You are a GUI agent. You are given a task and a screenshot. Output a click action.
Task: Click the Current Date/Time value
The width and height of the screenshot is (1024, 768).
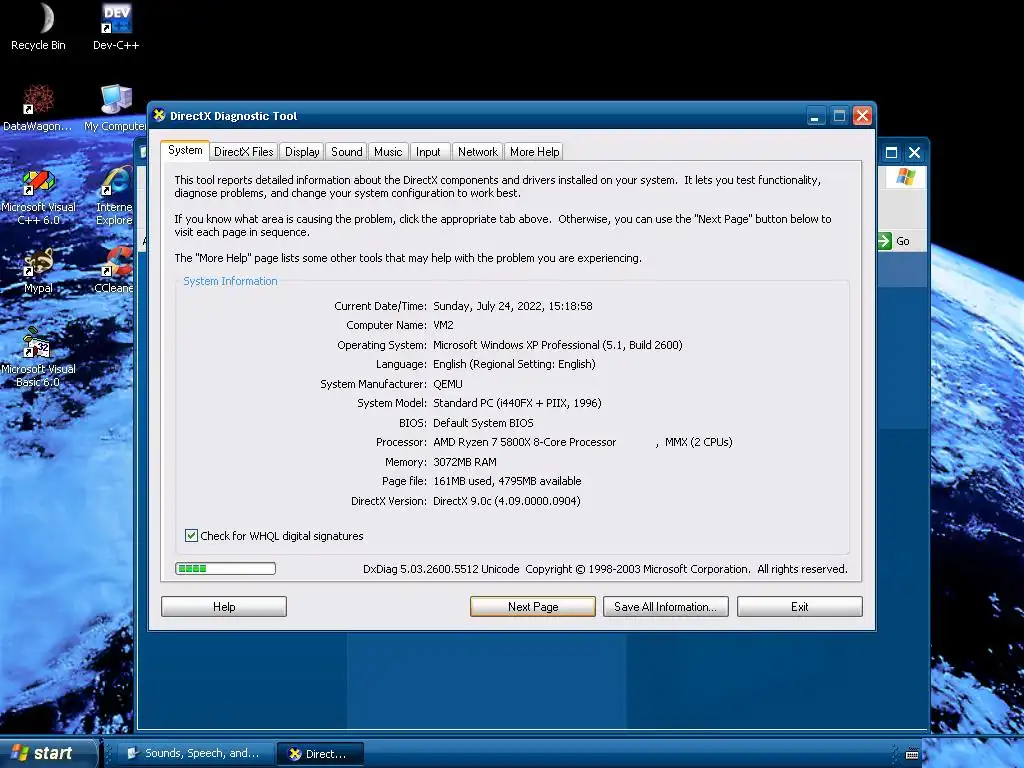pos(513,306)
